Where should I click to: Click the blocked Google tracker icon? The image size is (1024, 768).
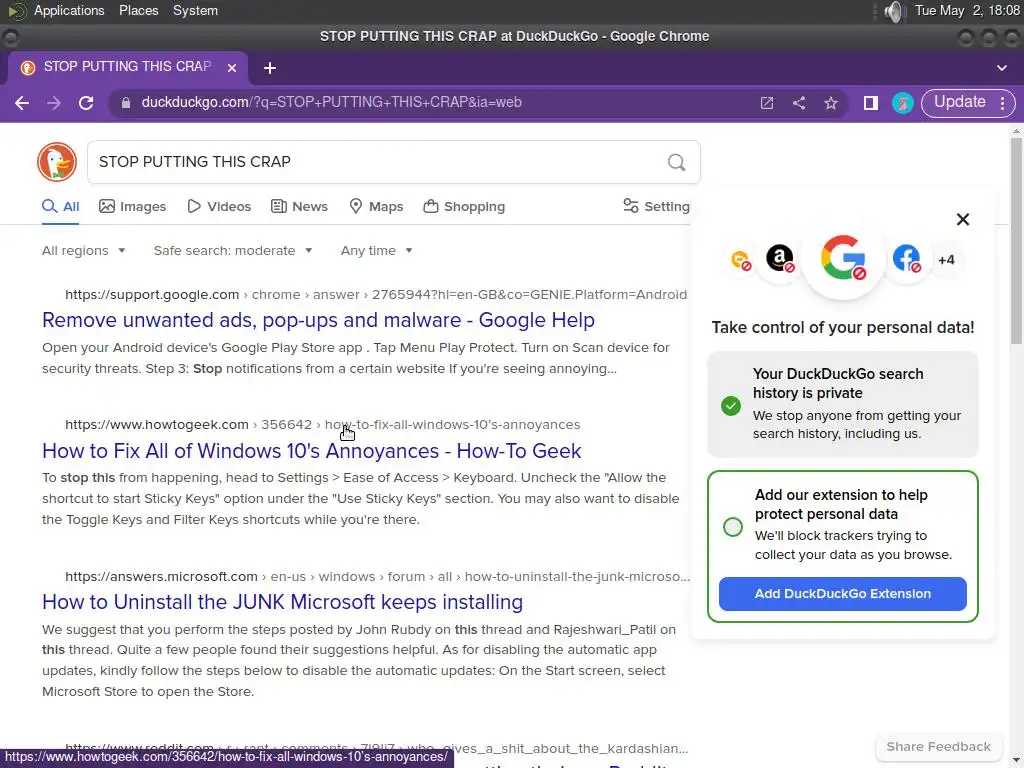[843, 258]
